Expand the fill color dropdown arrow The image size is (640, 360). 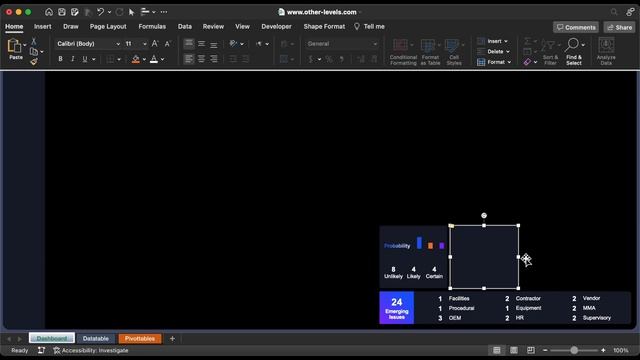click(144, 60)
